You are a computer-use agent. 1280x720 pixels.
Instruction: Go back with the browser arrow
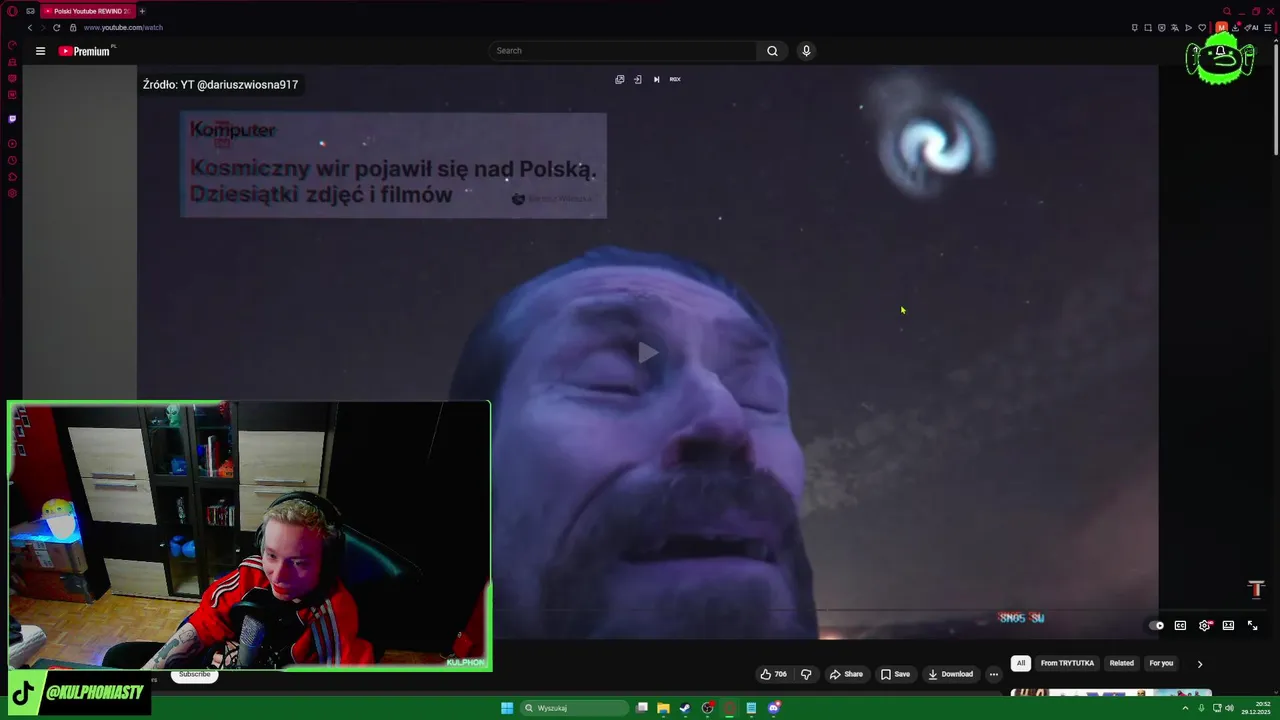coord(29,27)
